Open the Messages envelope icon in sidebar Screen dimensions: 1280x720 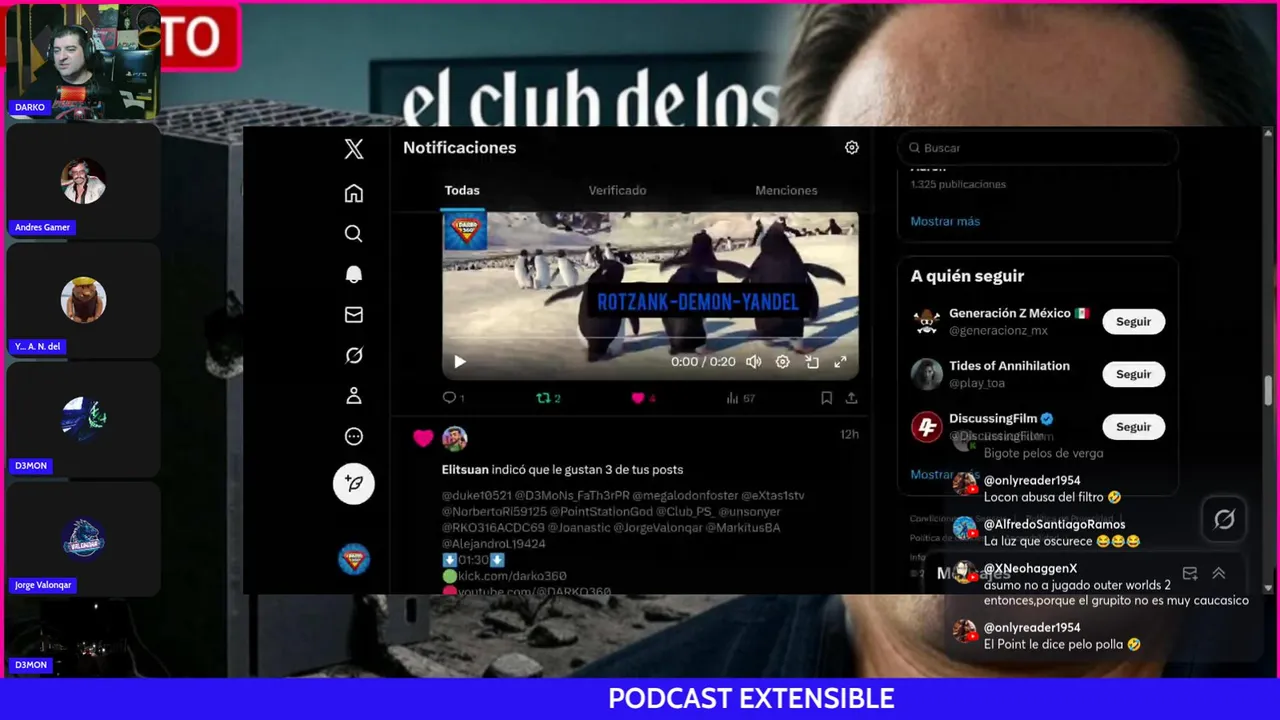[354, 315]
